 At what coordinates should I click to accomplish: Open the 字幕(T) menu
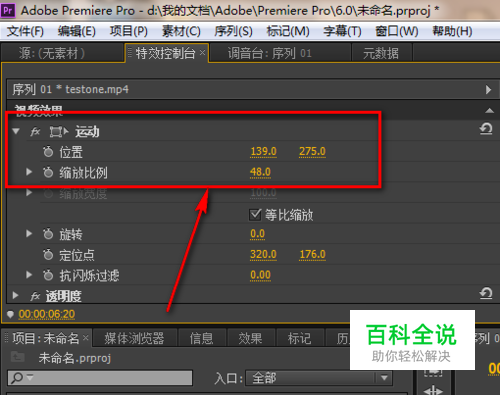(342, 31)
